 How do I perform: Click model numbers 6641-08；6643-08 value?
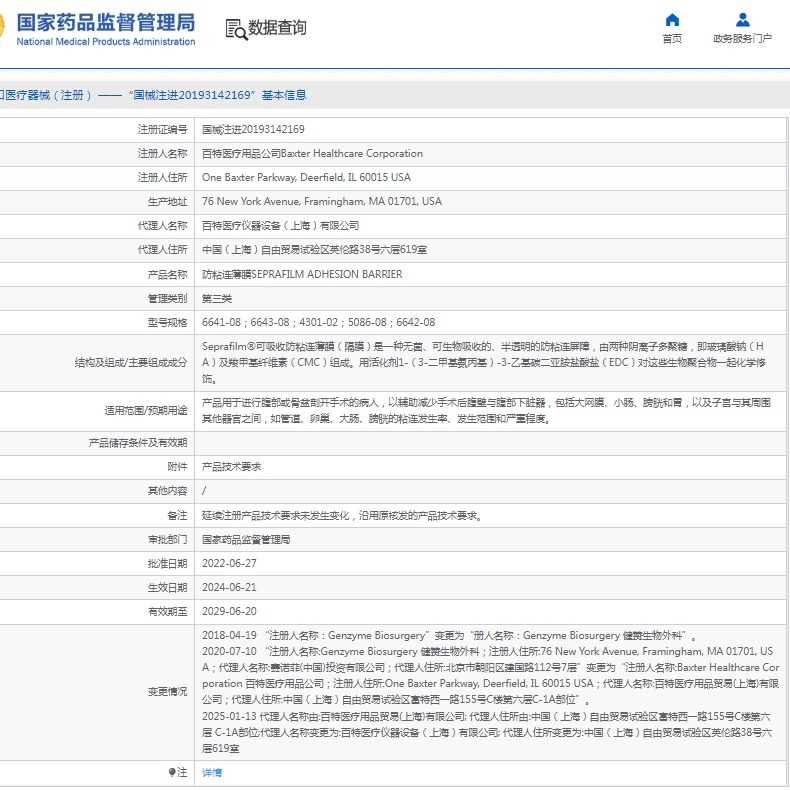[x=318, y=322]
